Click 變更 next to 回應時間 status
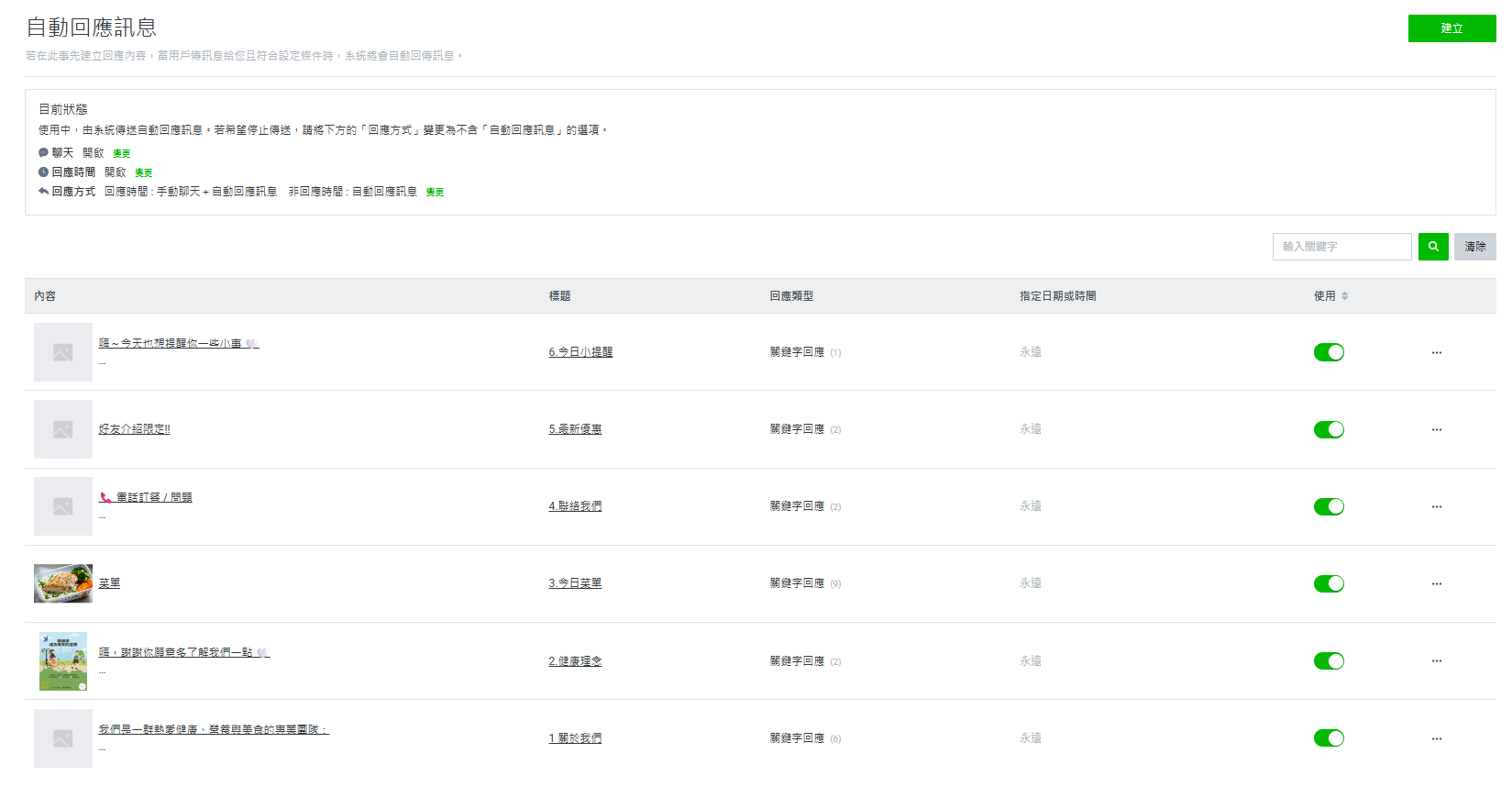Viewport: 1512px width, 787px height. click(x=144, y=173)
